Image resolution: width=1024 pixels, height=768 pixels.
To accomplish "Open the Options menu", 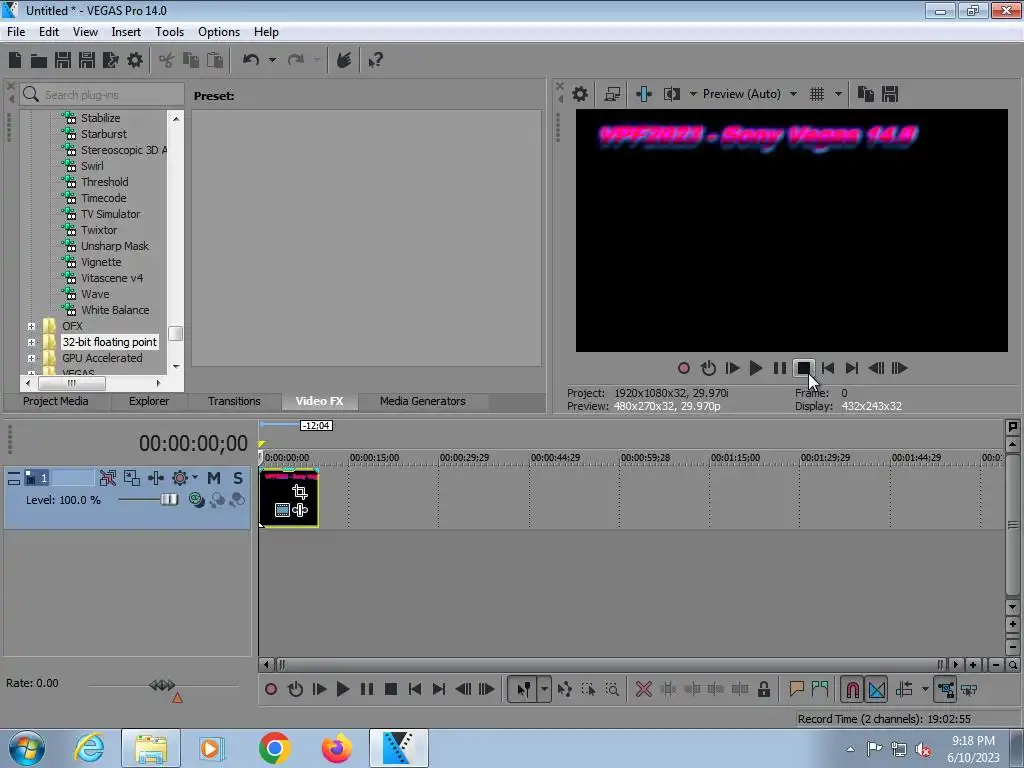I will coord(219,31).
